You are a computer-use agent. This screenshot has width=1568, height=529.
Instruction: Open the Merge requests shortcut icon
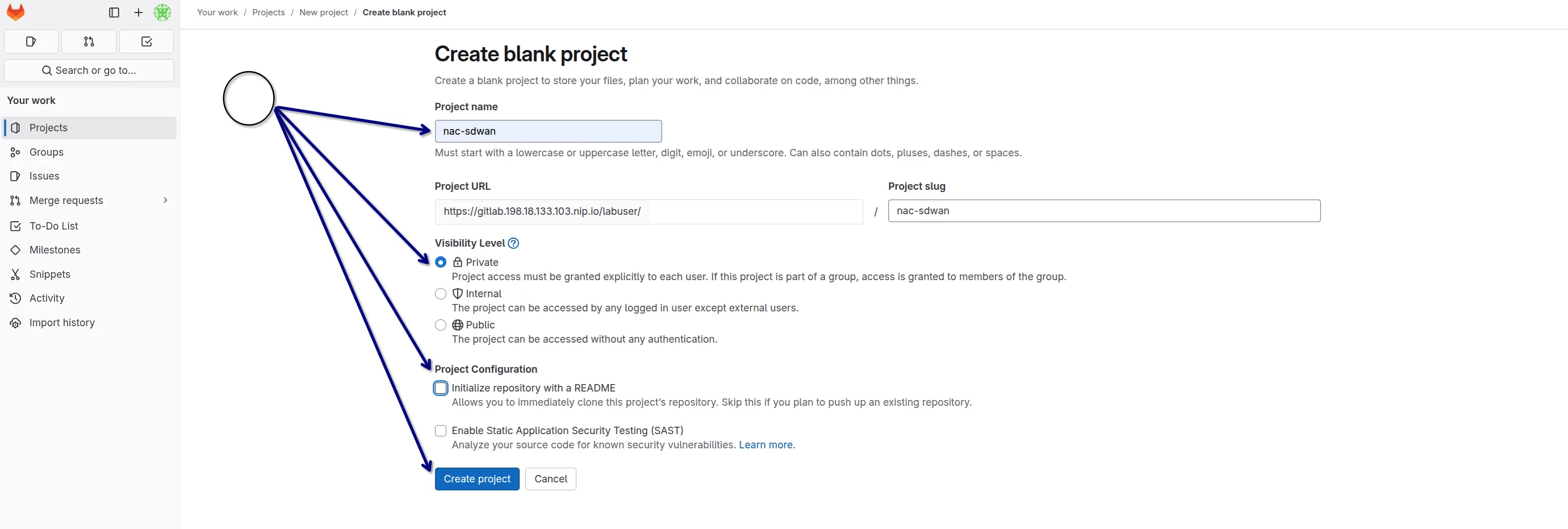pos(88,41)
